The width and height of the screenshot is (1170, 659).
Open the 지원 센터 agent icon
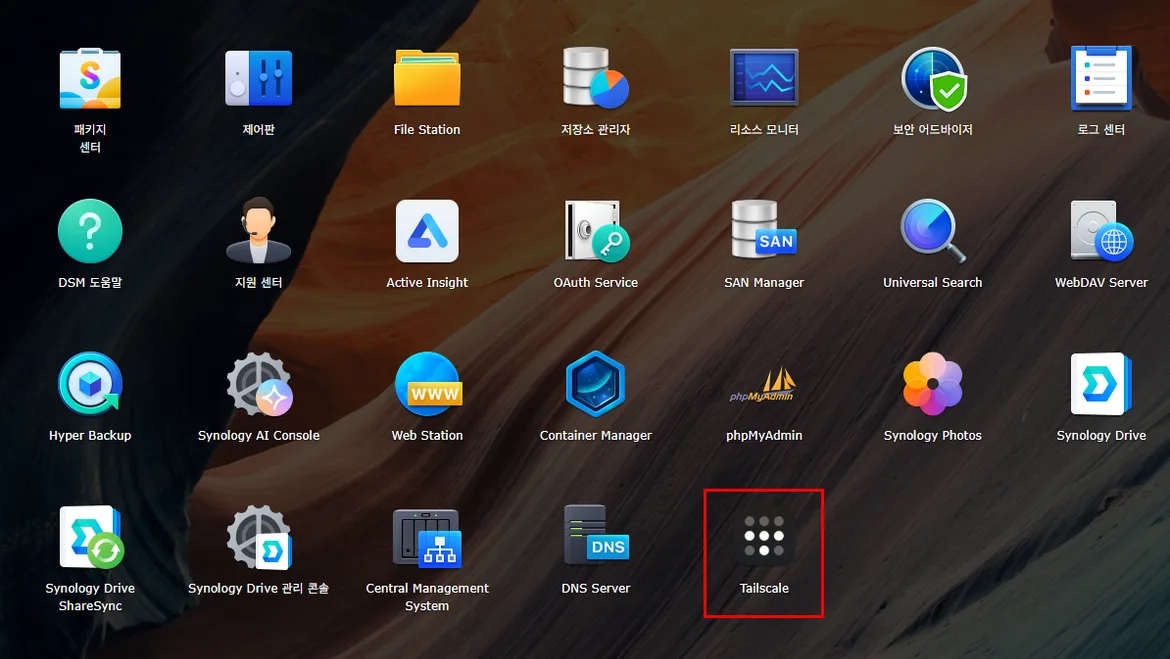pos(258,231)
